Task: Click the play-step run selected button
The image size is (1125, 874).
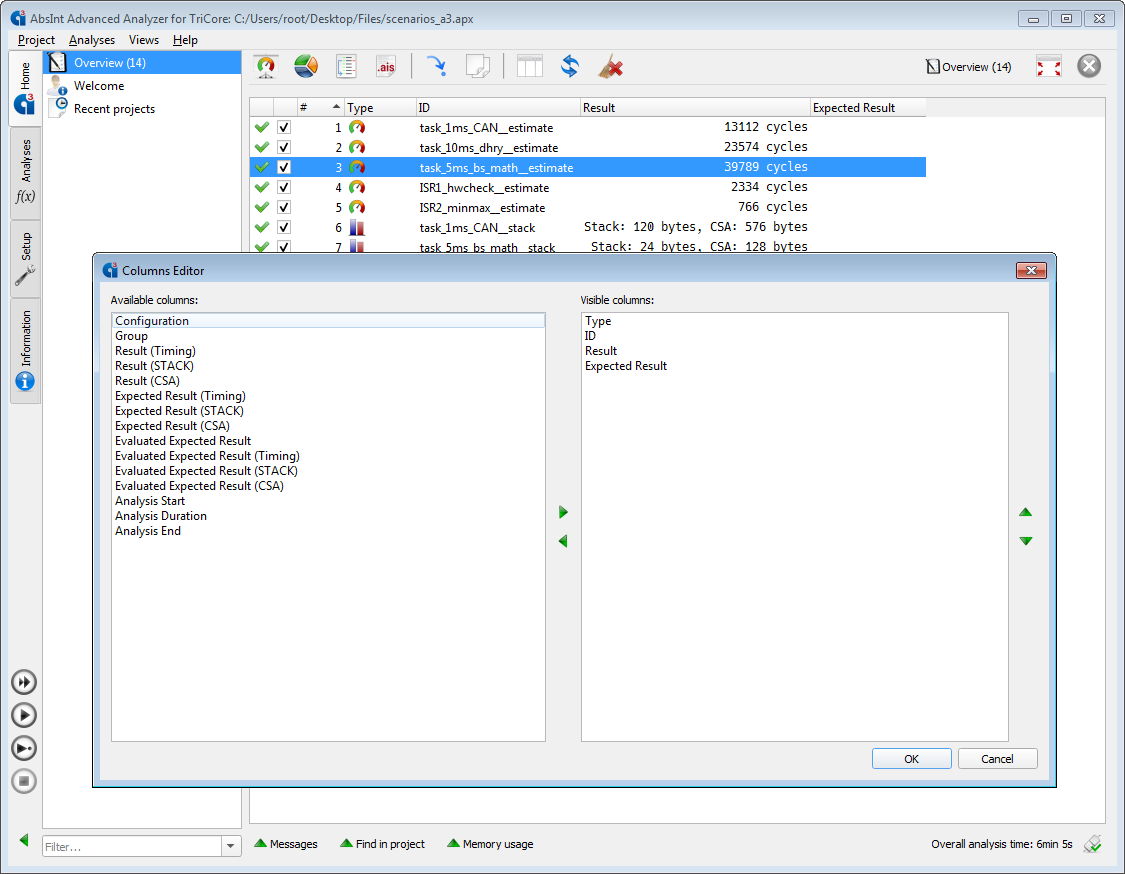Action: (x=24, y=748)
